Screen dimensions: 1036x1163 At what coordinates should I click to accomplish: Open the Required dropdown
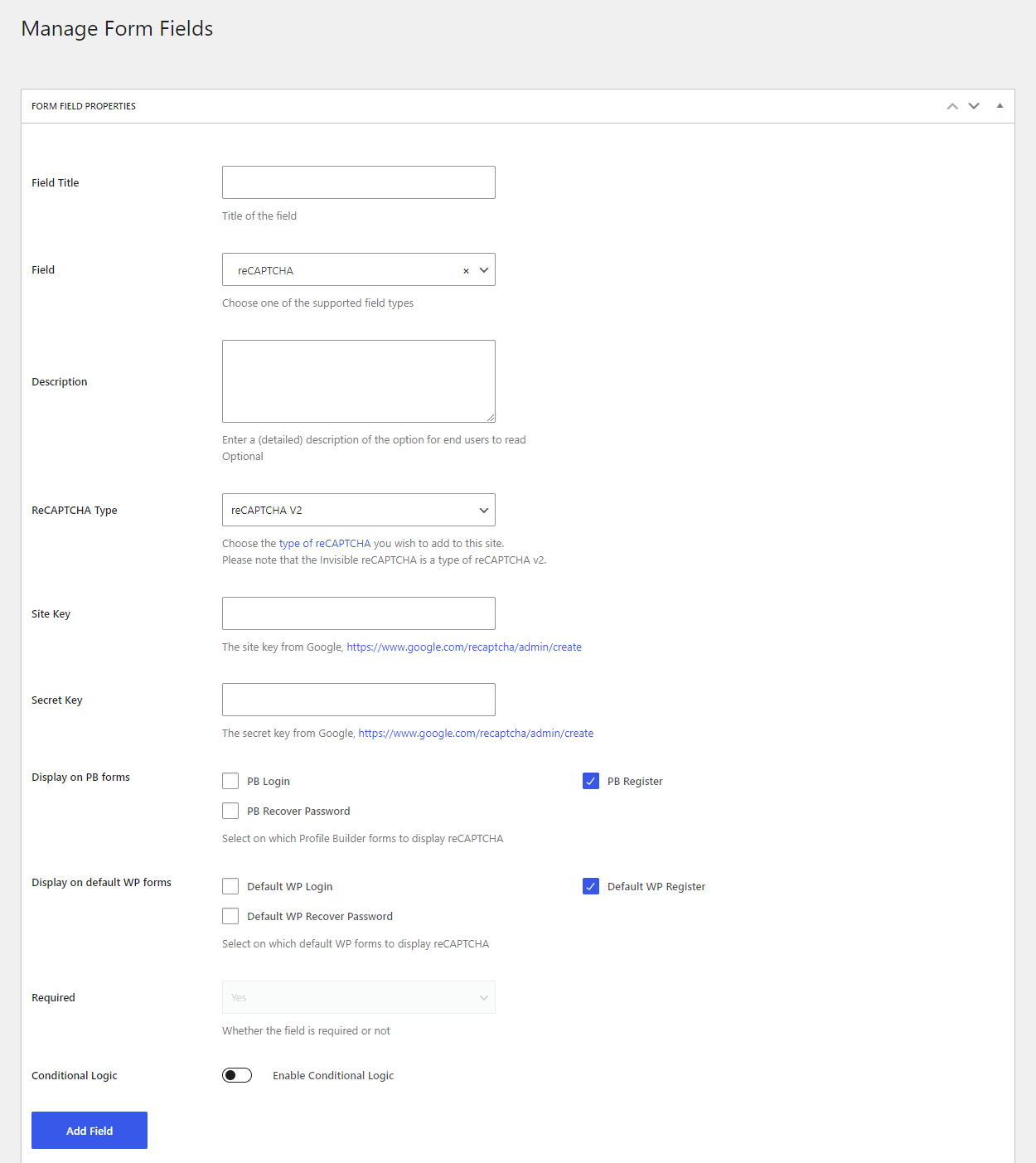click(x=359, y=997)
